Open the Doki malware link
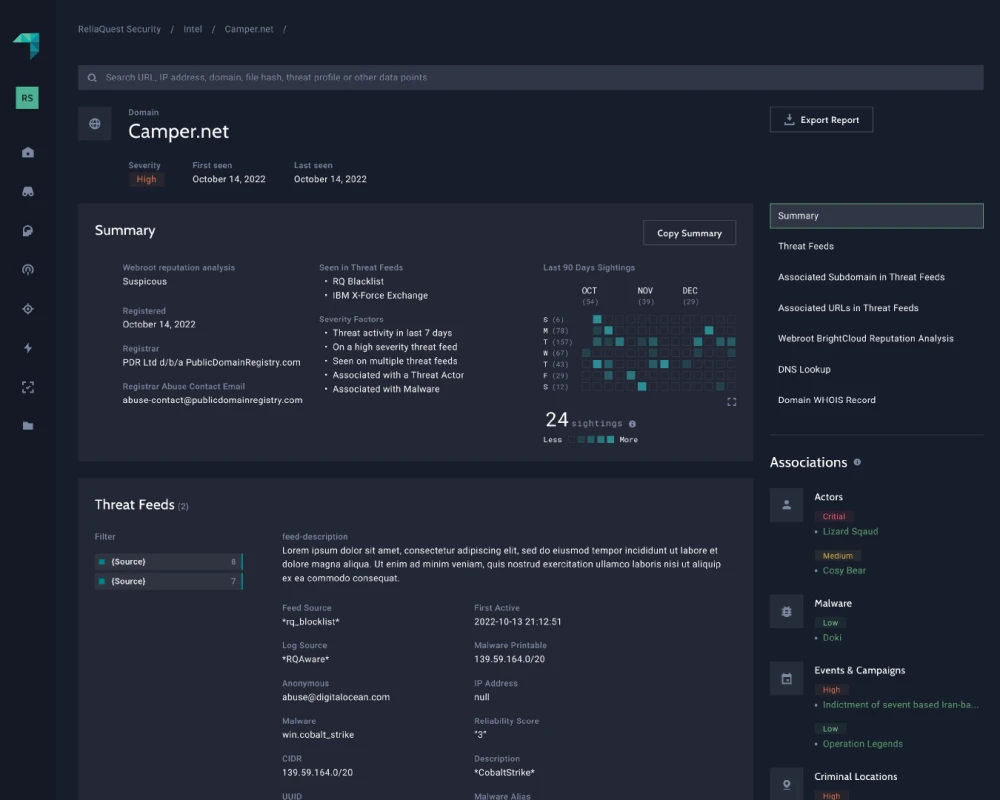Screen dimensions: 1000x800 (832, 637)
